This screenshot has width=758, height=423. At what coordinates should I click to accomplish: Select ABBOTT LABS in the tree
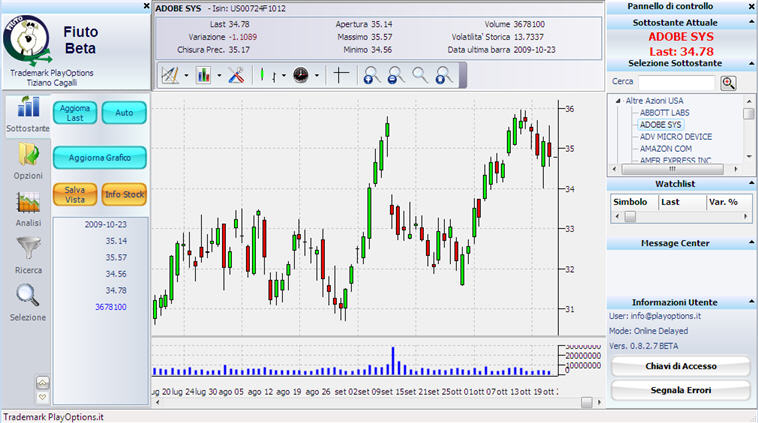[x=665, y=113]
